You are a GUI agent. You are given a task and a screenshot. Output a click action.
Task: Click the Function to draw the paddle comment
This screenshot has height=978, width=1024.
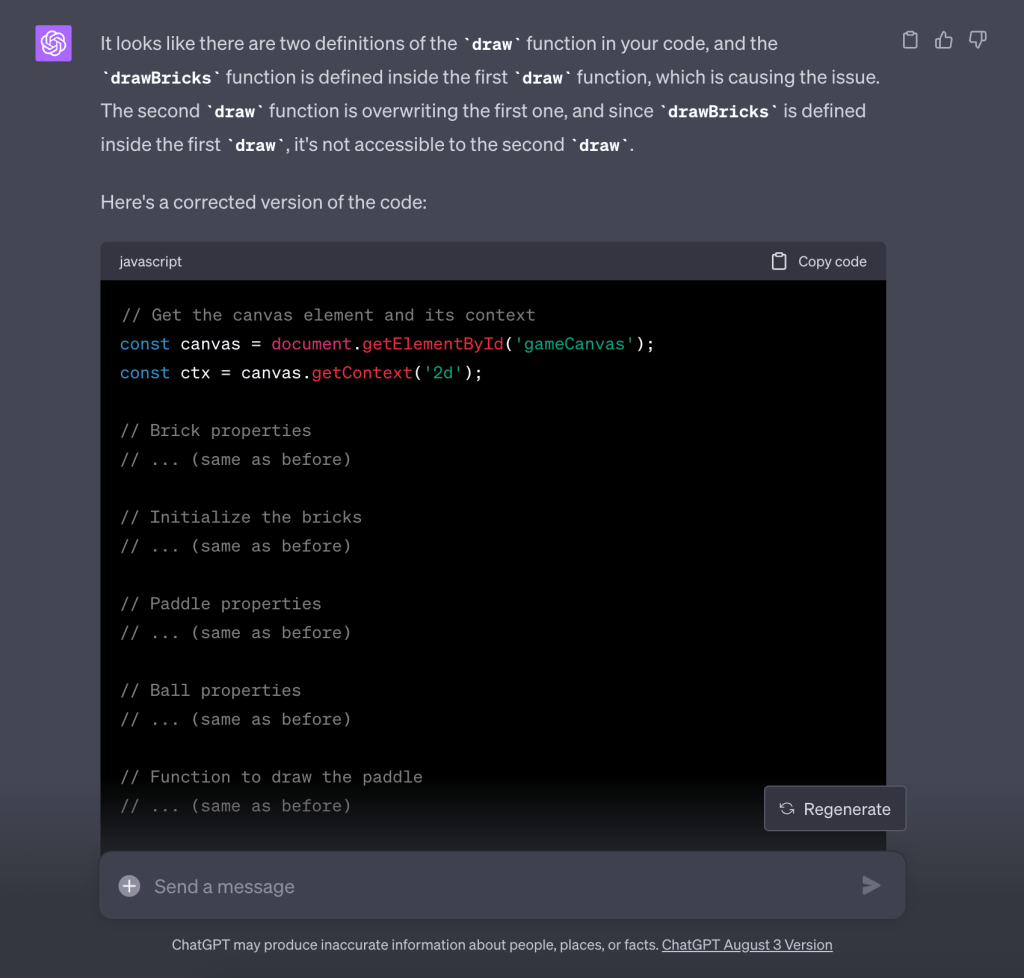pos(271,777)
